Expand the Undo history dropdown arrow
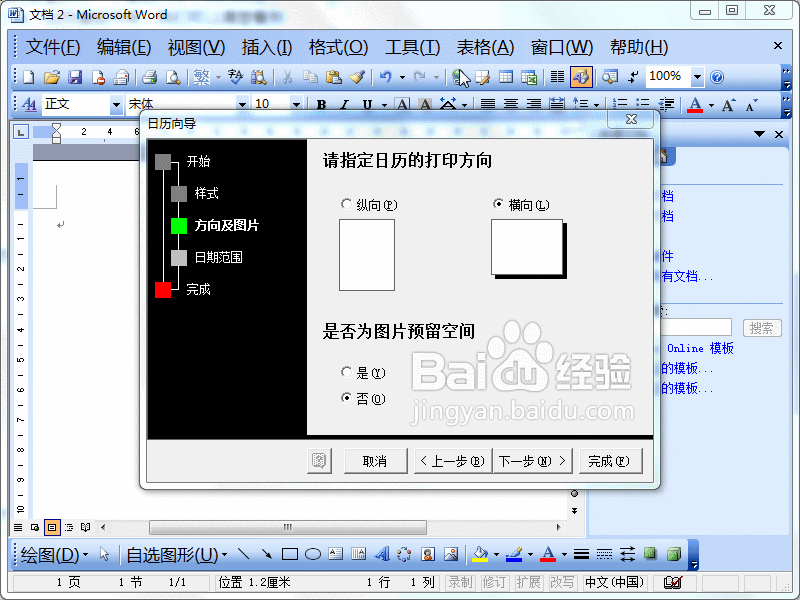Image resolution: width=800 pixels, height=600 pixels. 402,78
